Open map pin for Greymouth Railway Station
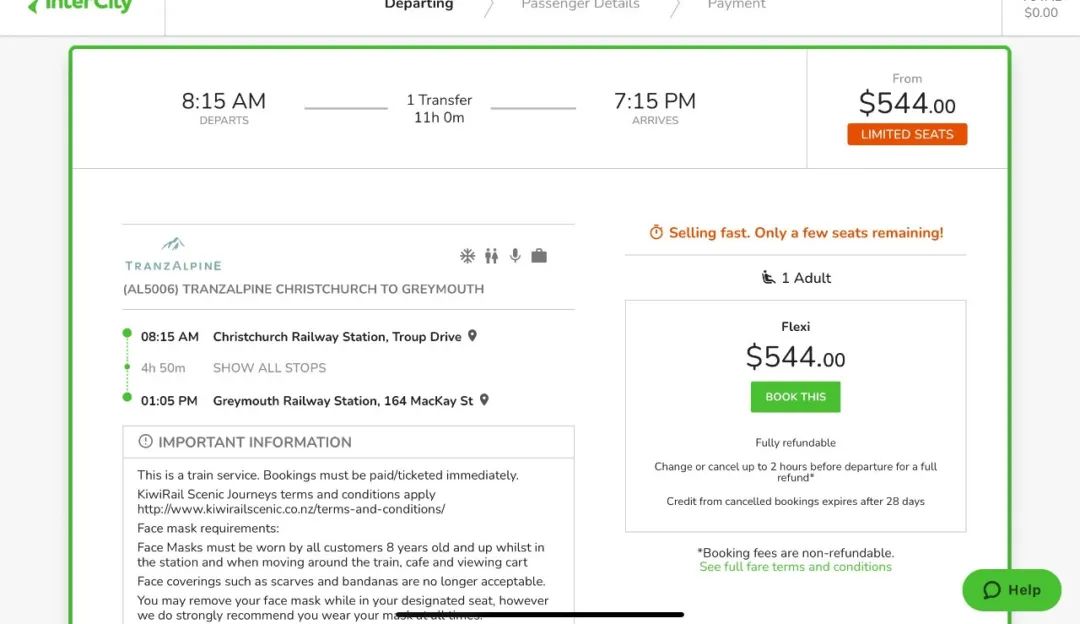Screen dimensions: 1080x624 pos(484,400)
